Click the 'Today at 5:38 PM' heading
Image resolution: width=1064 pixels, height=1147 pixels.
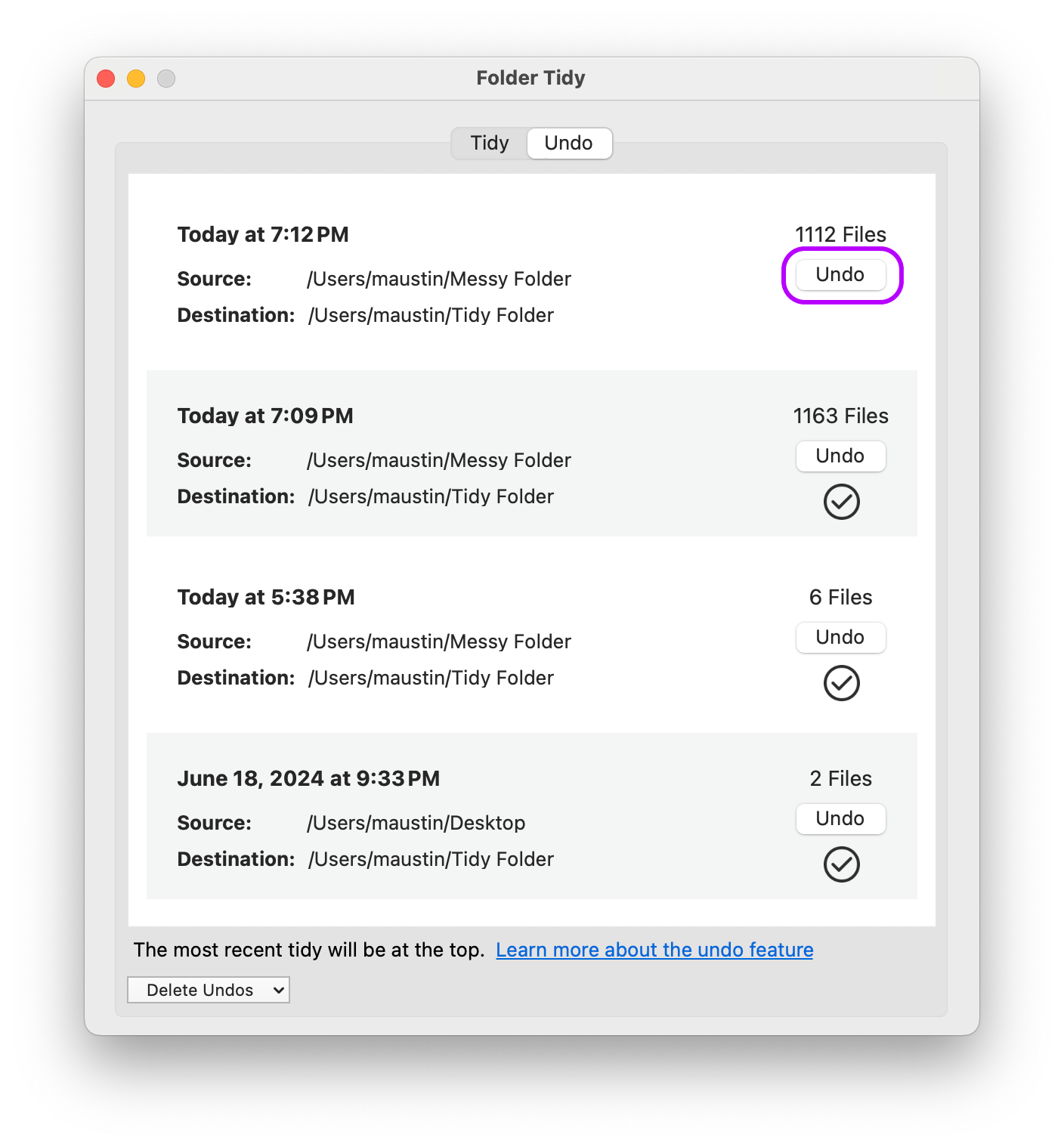266,597
